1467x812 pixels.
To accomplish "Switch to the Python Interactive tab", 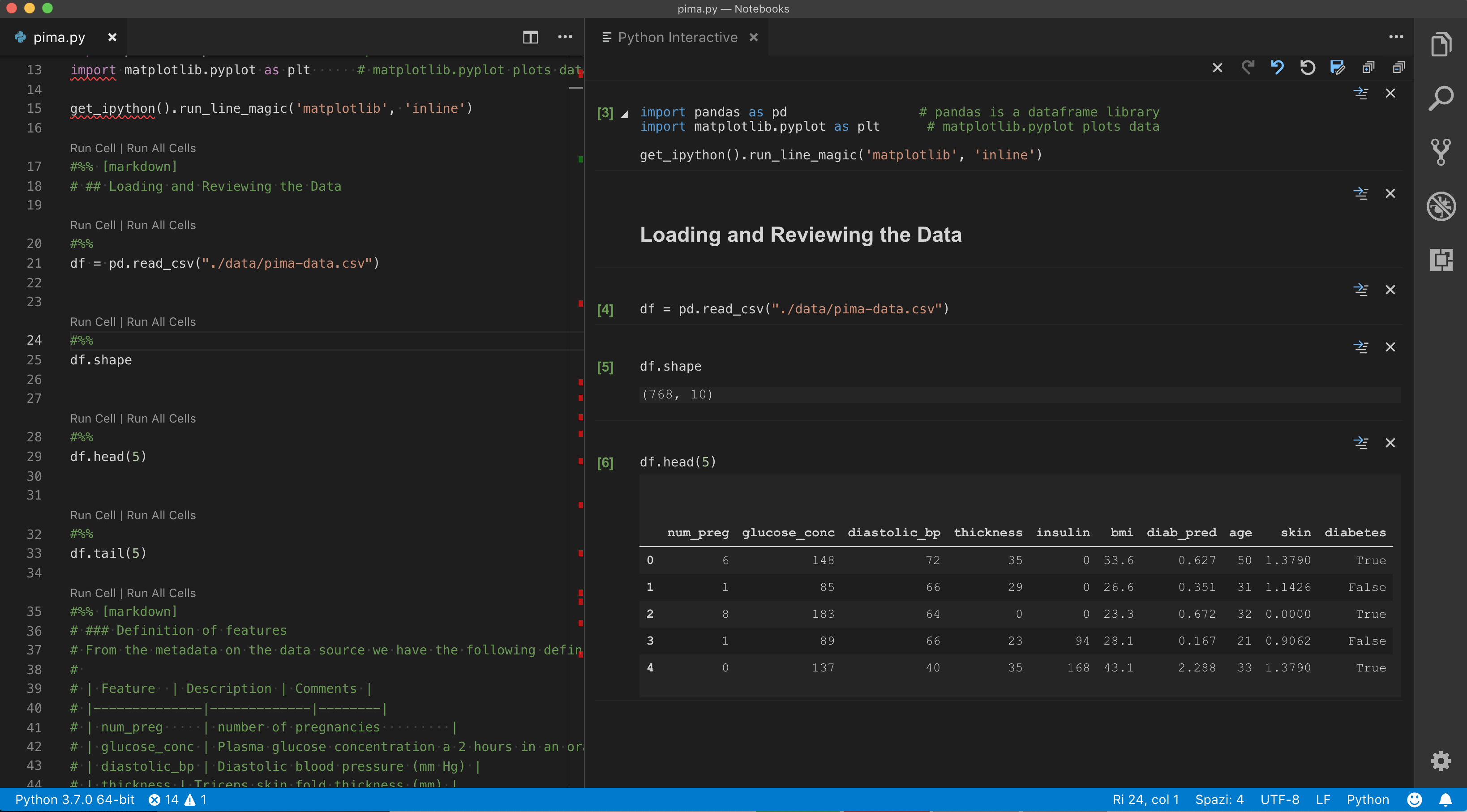I will pos(678,37).
